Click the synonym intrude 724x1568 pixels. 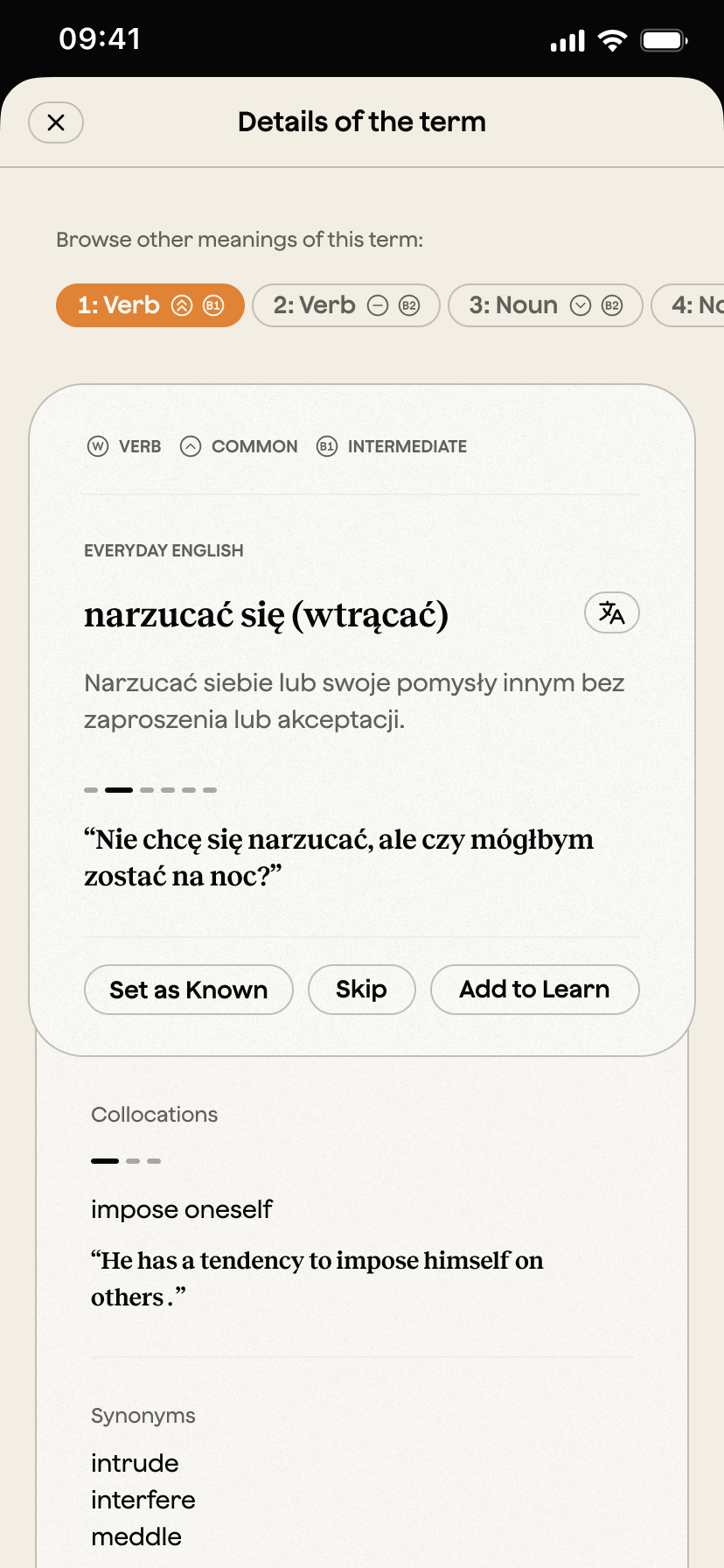[x=134, y=1462]
